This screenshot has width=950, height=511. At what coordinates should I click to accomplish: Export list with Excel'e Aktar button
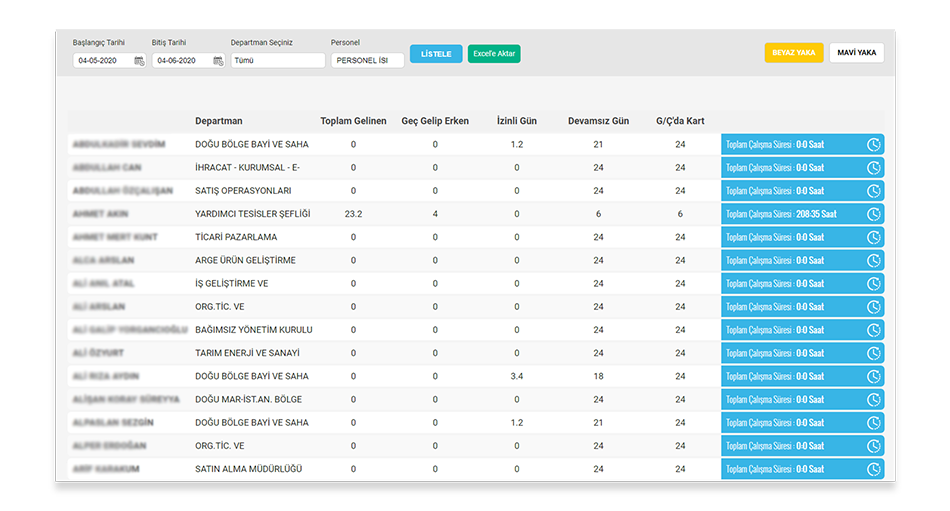point(494,54)
